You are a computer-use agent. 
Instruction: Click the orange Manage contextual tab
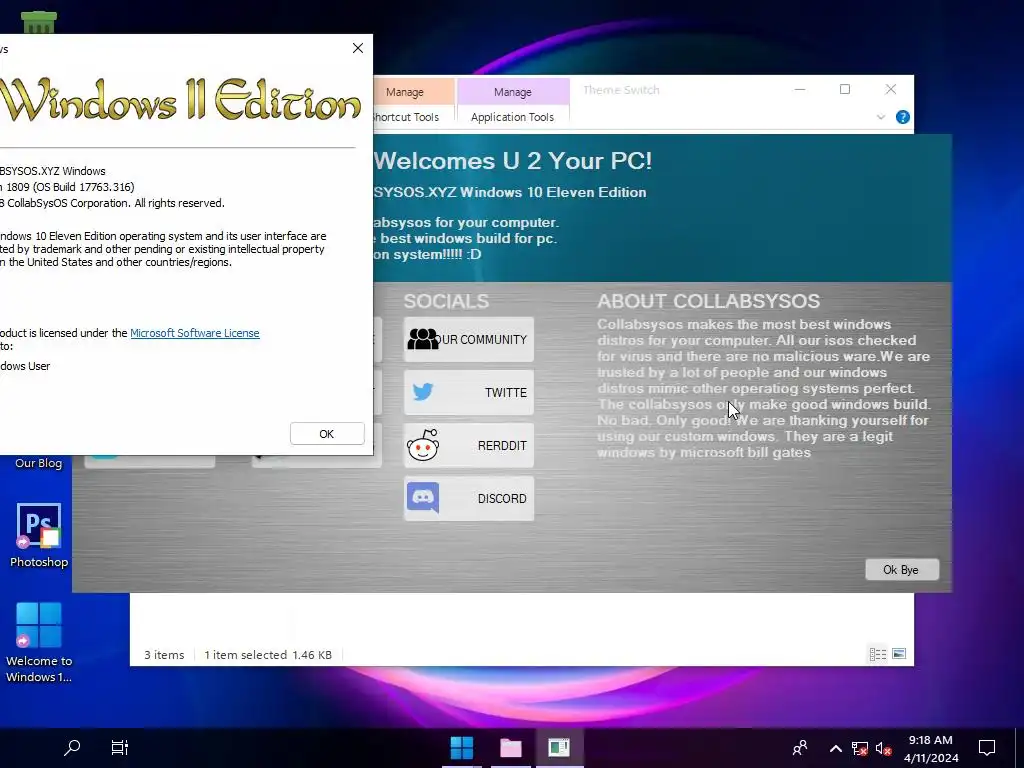point(414,92)
